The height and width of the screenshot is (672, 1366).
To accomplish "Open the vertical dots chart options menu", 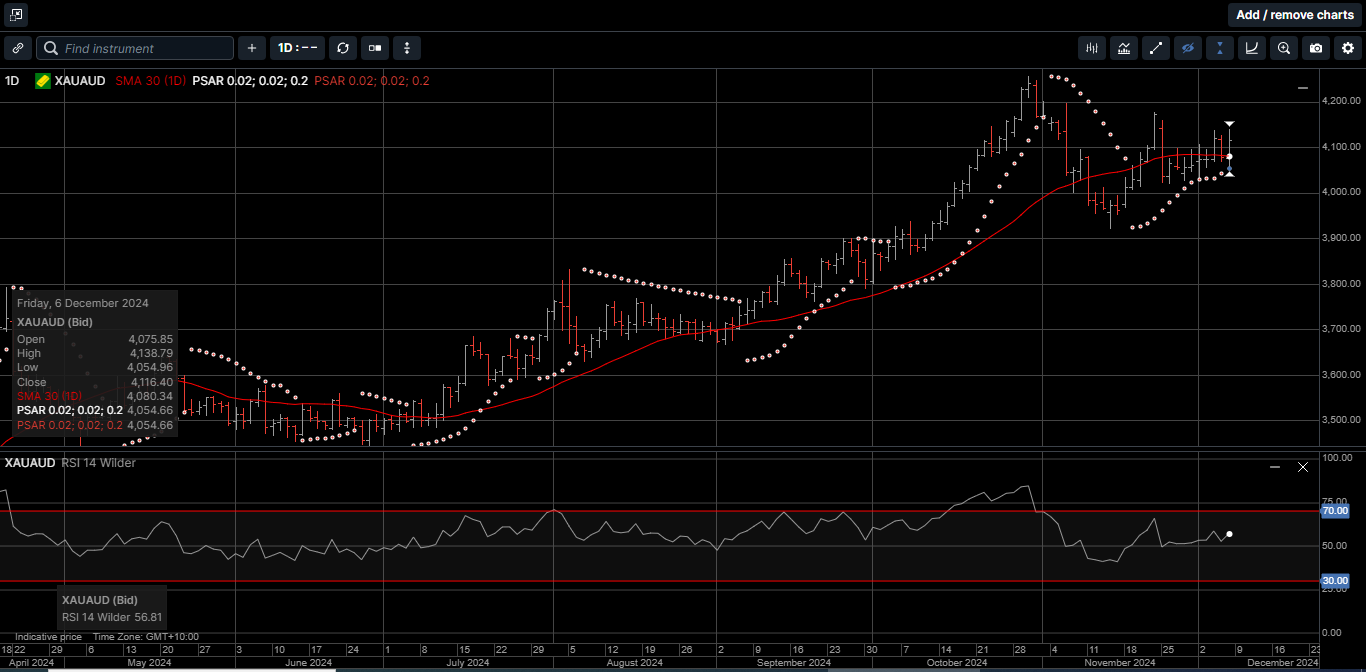I will 406,48.
